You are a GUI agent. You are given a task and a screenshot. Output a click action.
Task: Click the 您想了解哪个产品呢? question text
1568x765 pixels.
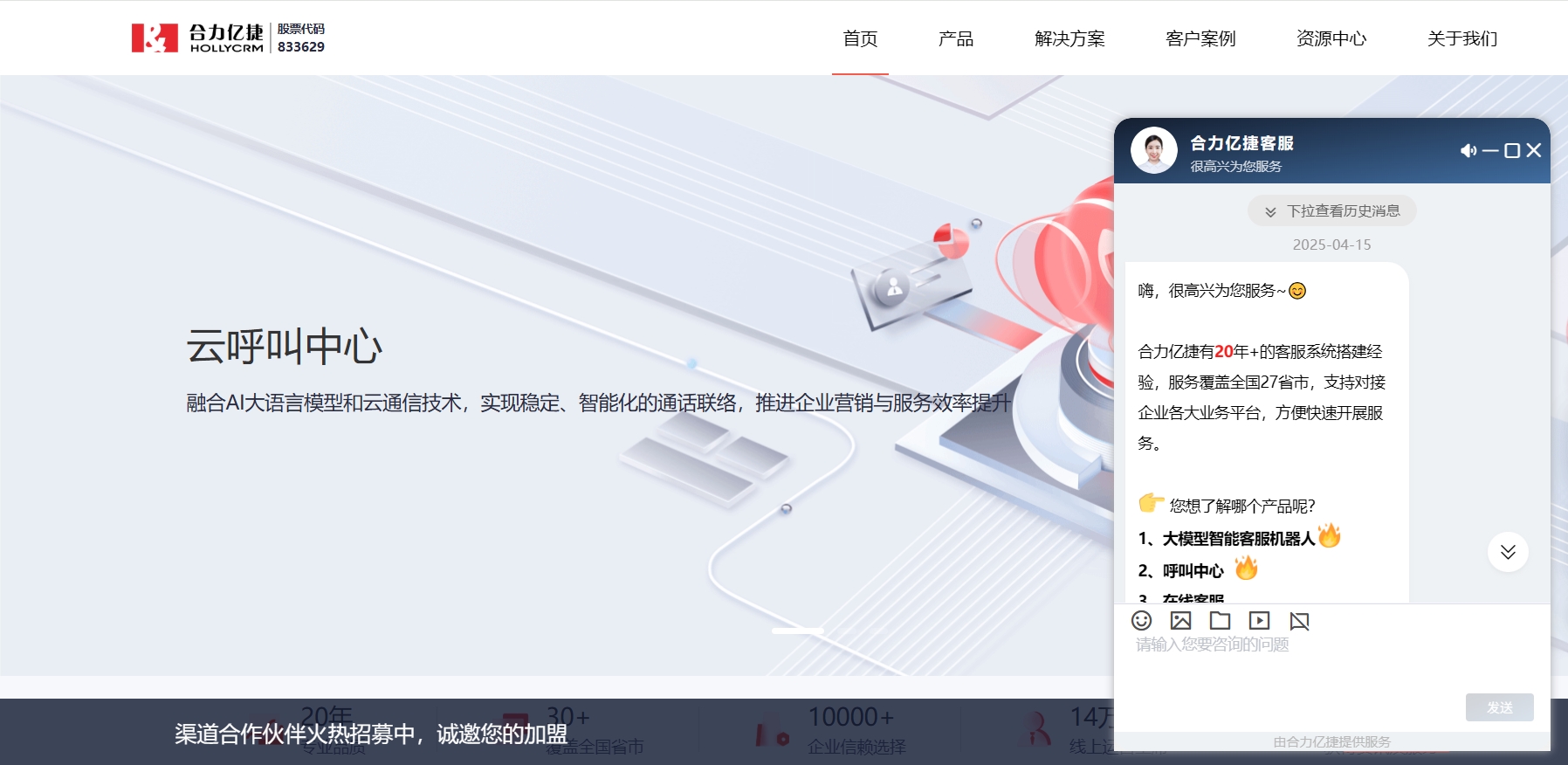[1242, 506]
